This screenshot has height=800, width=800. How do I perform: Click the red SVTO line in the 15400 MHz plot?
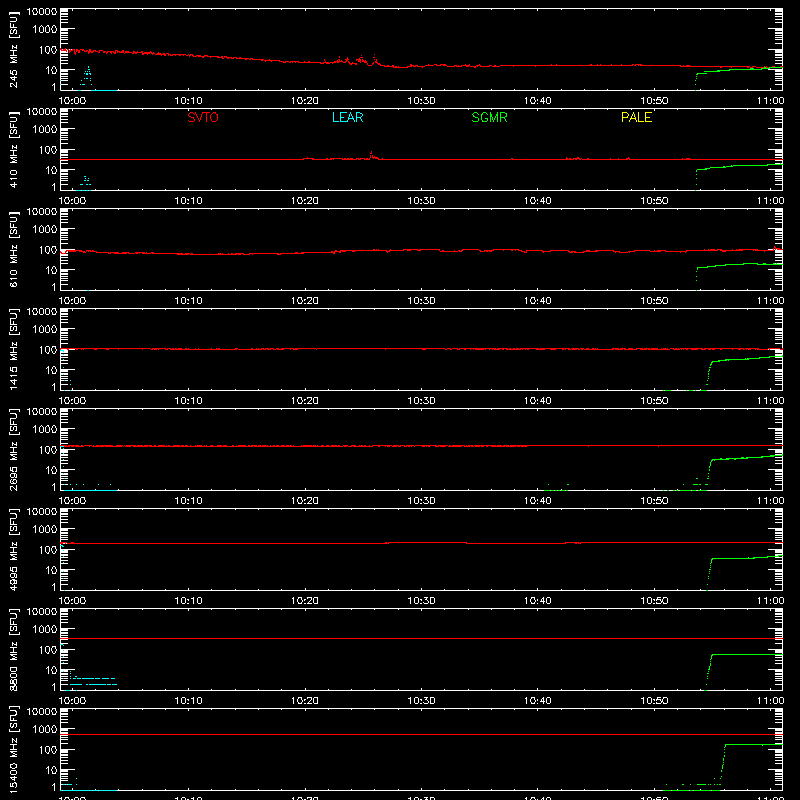pyautogui.click(x=421, y=735)
